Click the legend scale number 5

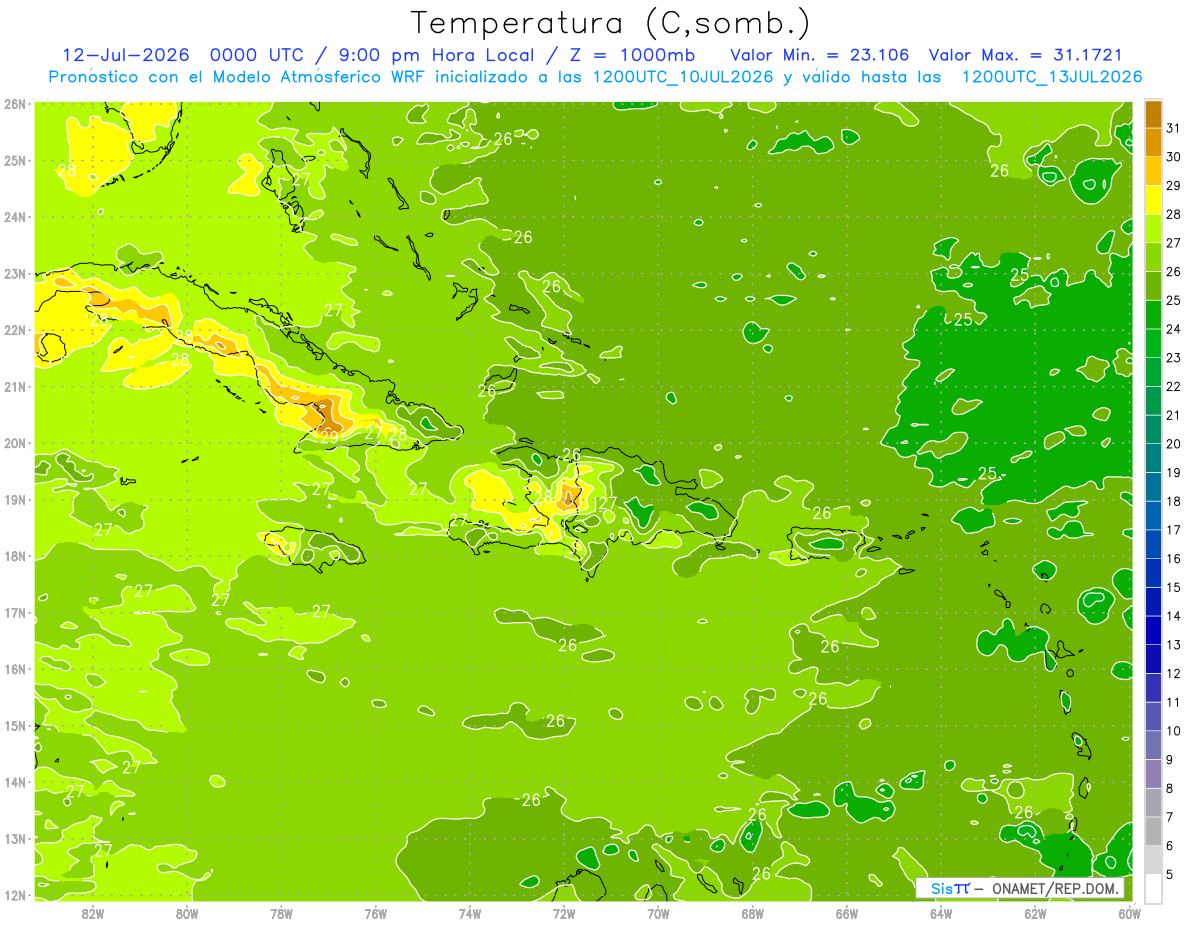pyautogui.click(x=1170, y=875)
